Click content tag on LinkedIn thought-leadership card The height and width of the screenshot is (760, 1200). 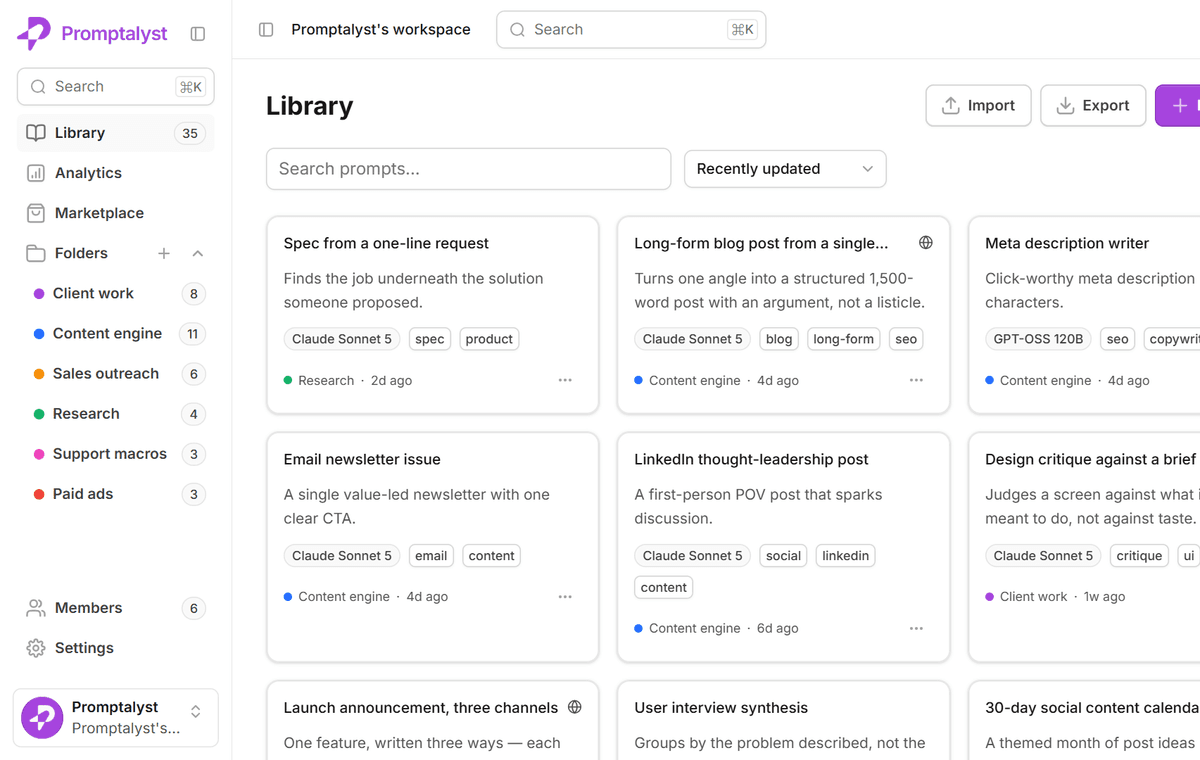(x=664, y=587)
